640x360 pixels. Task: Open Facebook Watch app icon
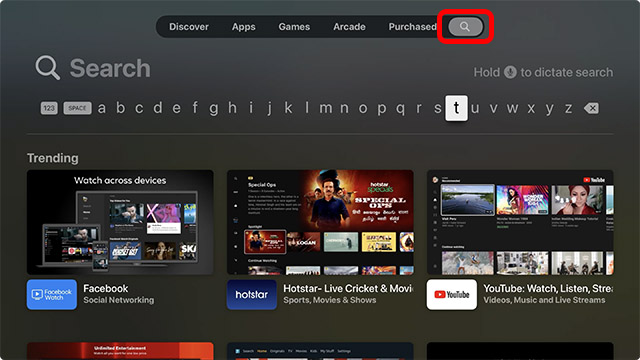[x=52, y=294]
